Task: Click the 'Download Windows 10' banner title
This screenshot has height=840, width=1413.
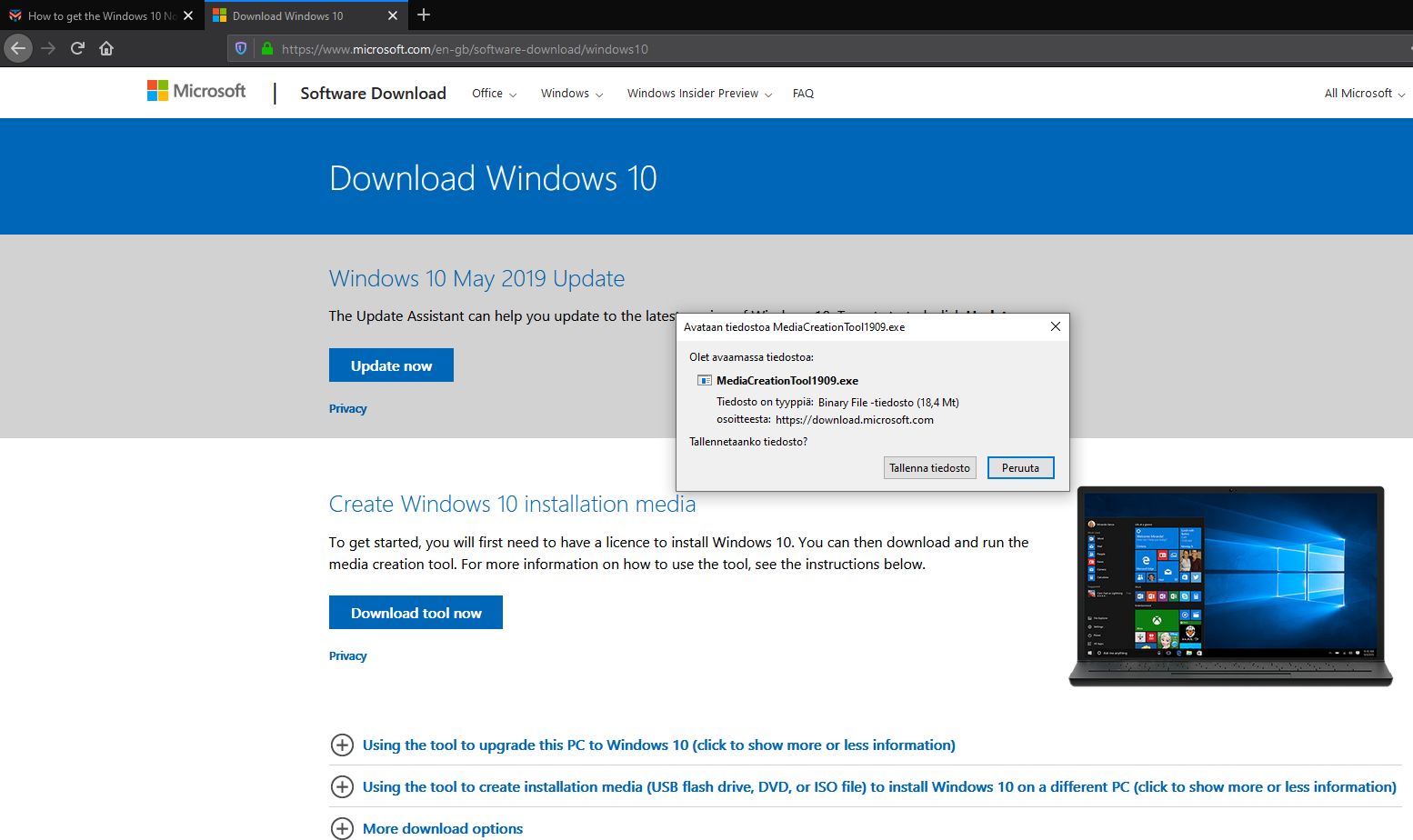Action: click(493, 178)
